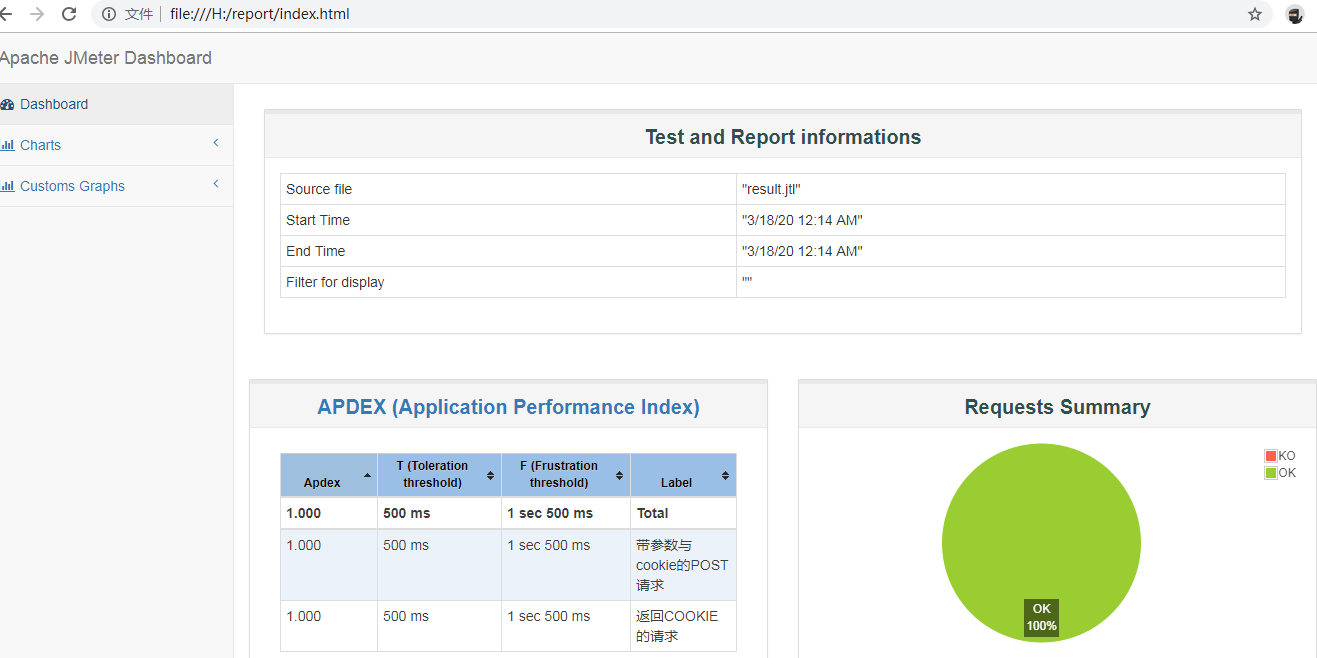Click 500 ms in 返回COOKIE row

coord(439,626)
